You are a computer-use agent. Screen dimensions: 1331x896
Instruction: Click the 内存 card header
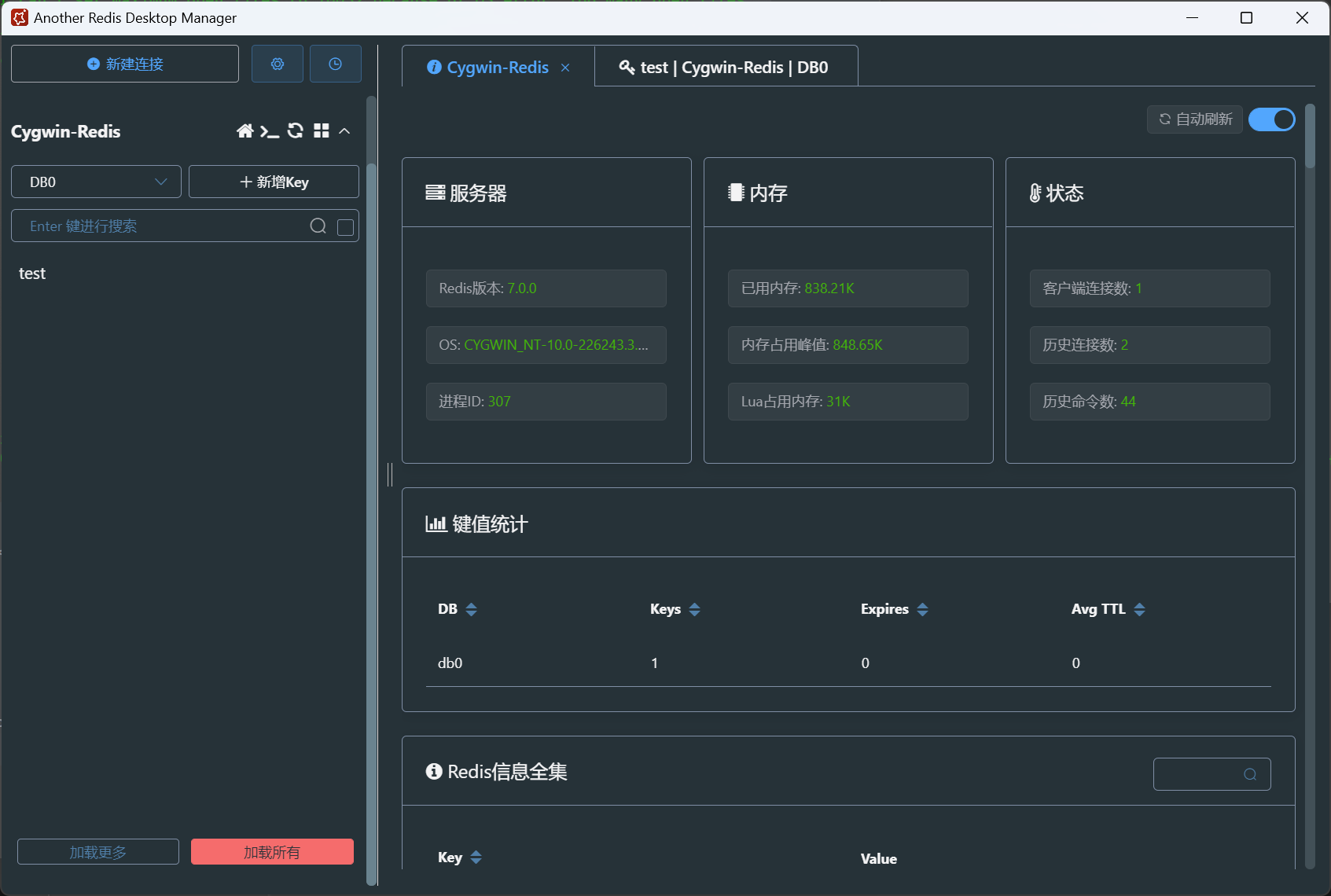tap(848, 193)
